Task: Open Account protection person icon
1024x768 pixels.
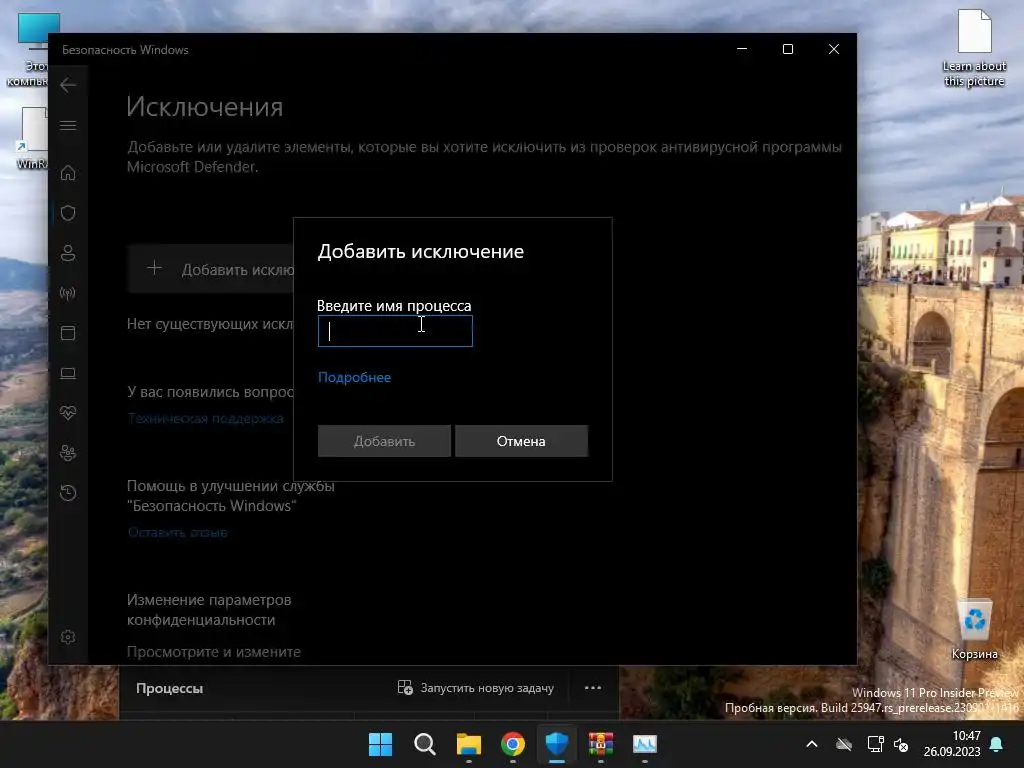Action: (68, 253)
